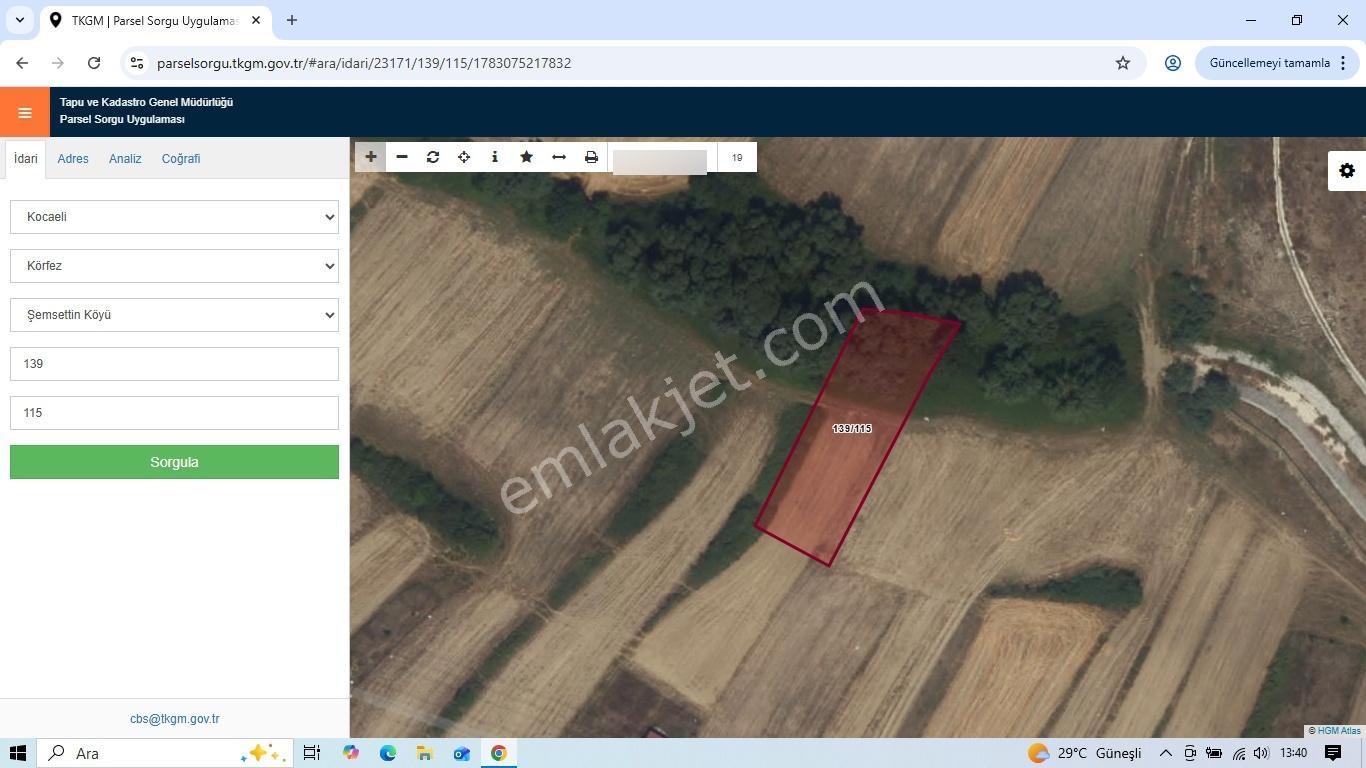Open favorites star in map toolbar

pos(526,157)
